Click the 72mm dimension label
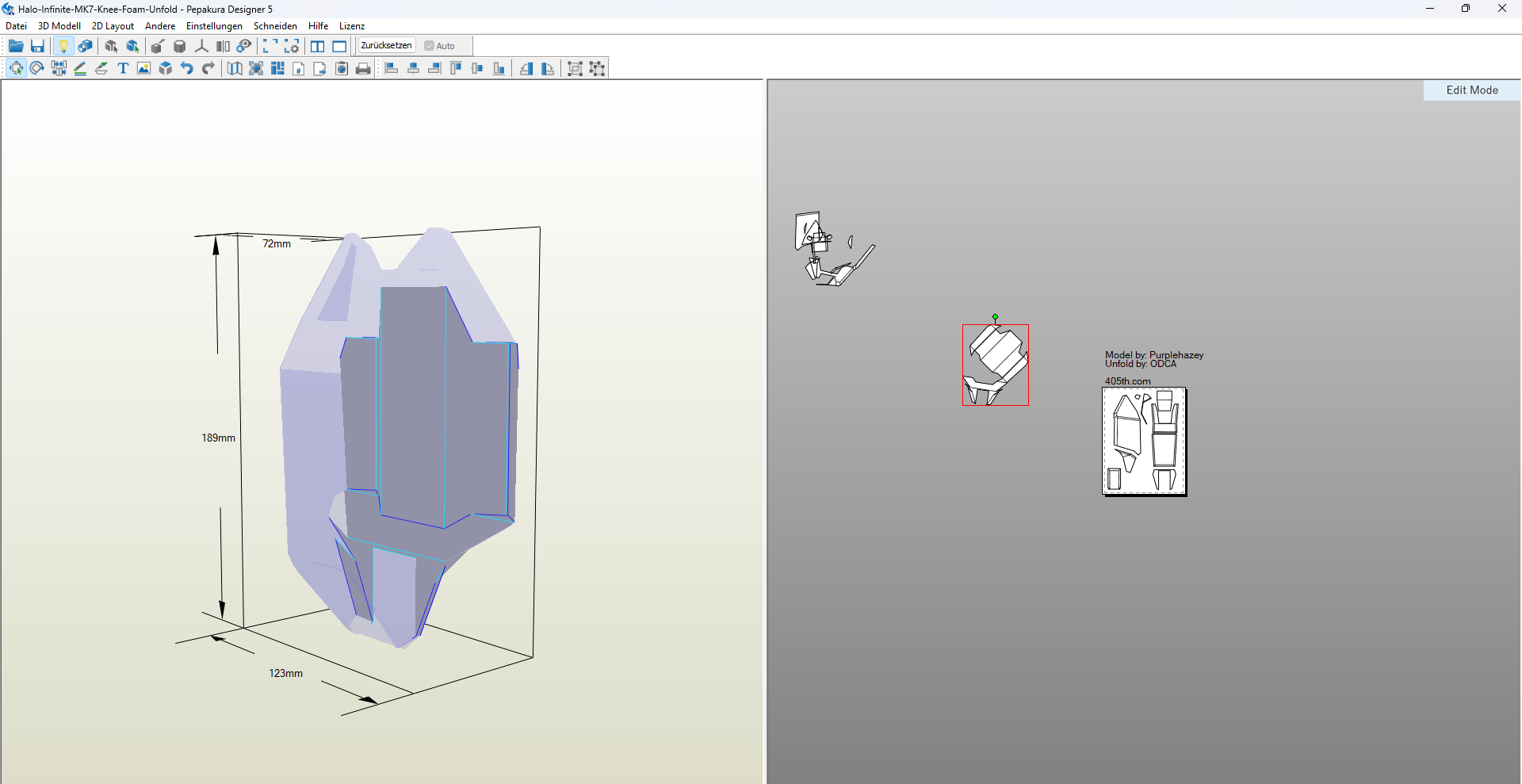Viewport: 1522px width, 784px height. (x=277, y=243)
